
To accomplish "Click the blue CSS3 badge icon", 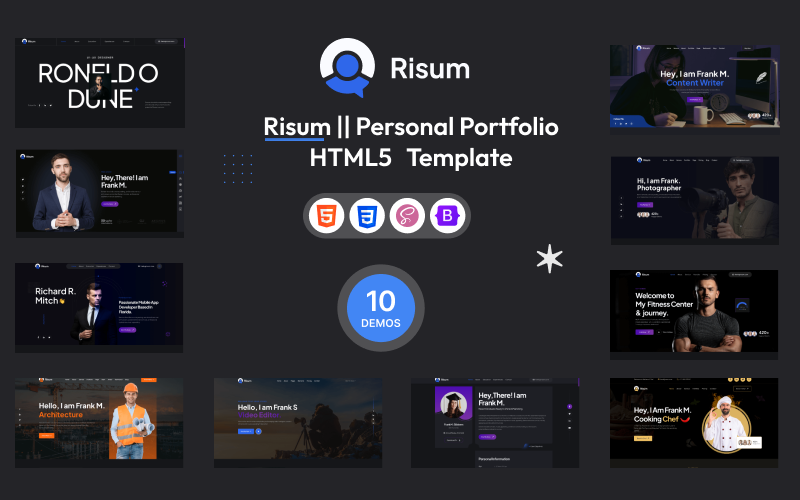I will click(x=367, y=216).
